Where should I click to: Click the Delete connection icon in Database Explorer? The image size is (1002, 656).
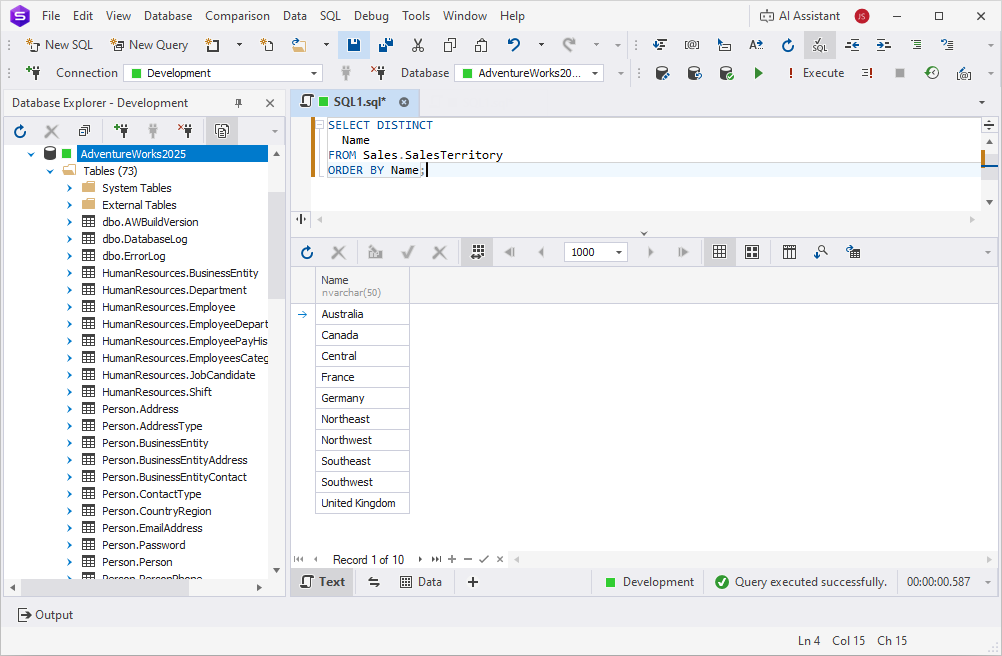pyautogui.click(x=185, y=131)
